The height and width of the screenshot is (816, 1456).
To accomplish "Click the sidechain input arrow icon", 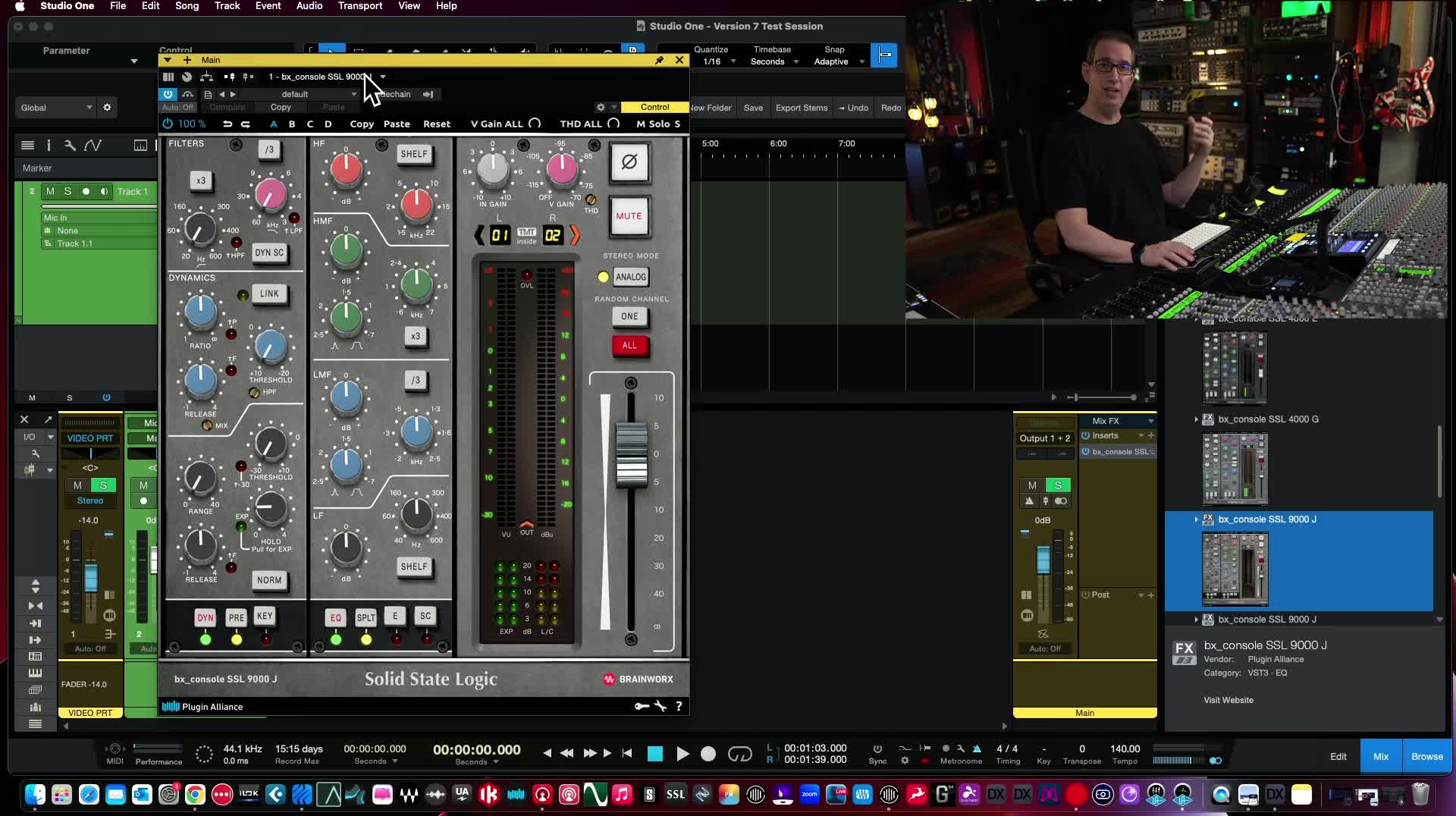I will pyautogui.click(x=428, y=94).
